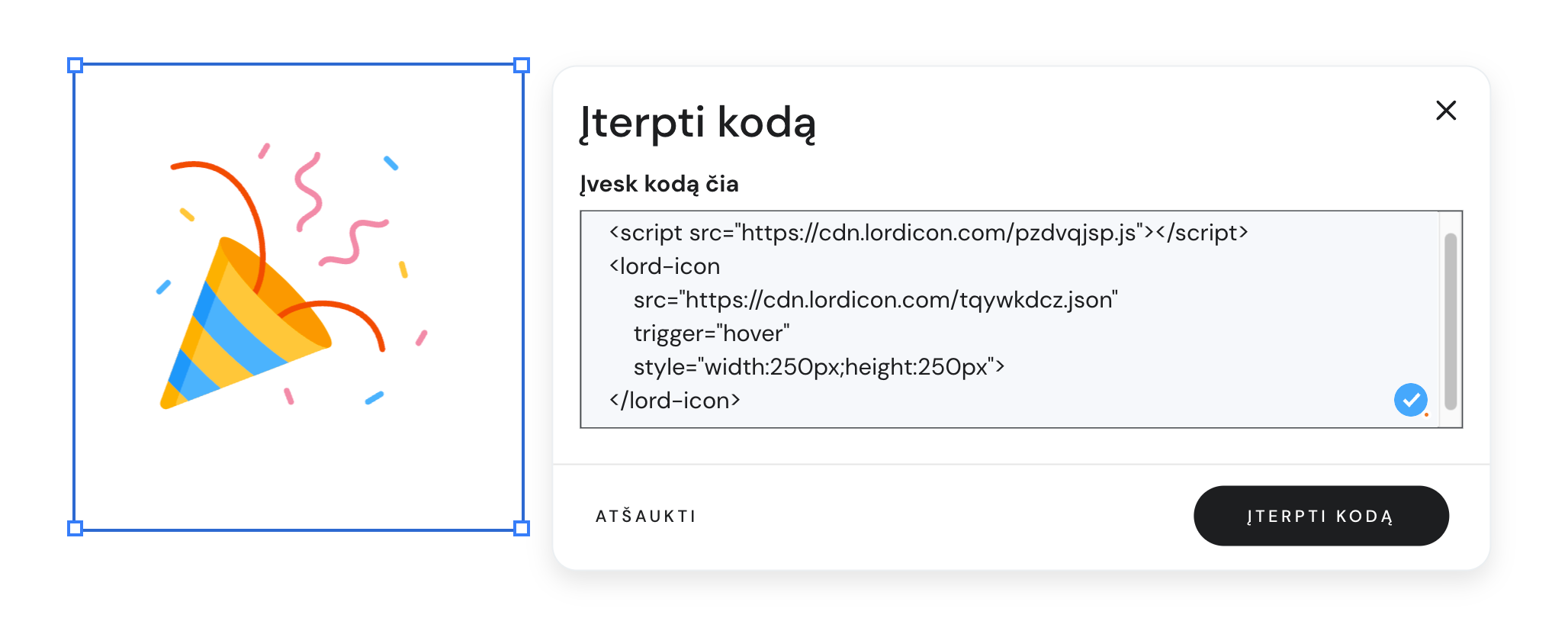Click the blue checkmark validation icon
The width and height of the screenshot is (1568, 644).
click(x=1412, y=400)
